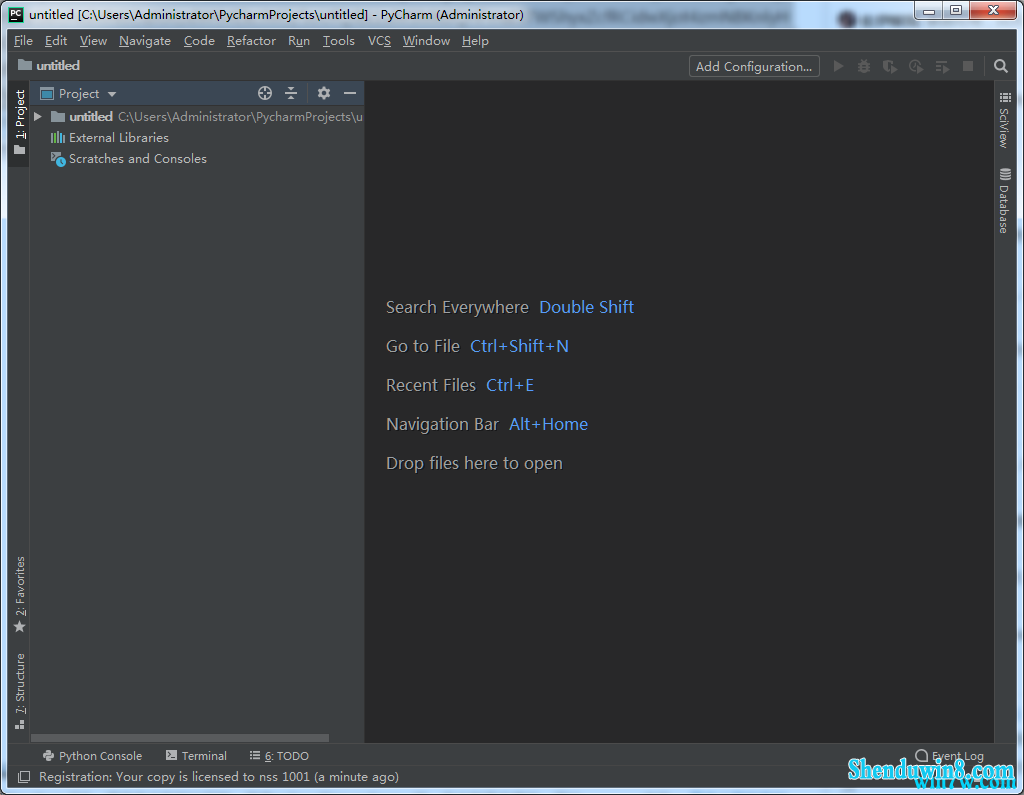Open the Python Console tool window
Screen dimensions: 1024x795
pyautogui.click(x=92, y=756)
